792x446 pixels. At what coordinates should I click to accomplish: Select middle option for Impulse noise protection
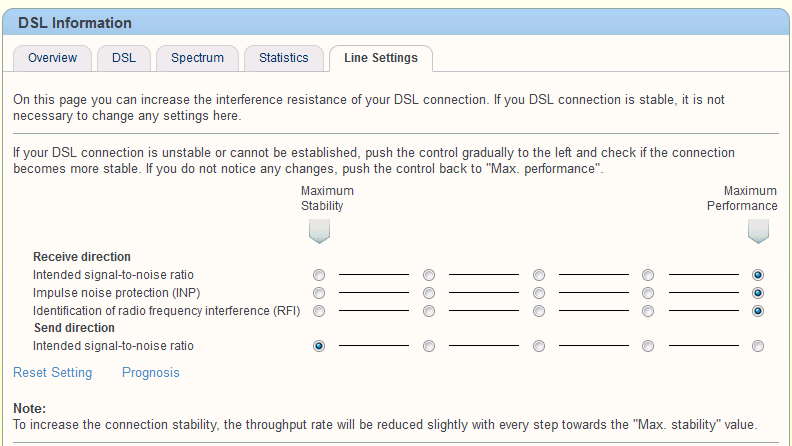[539, 293]
